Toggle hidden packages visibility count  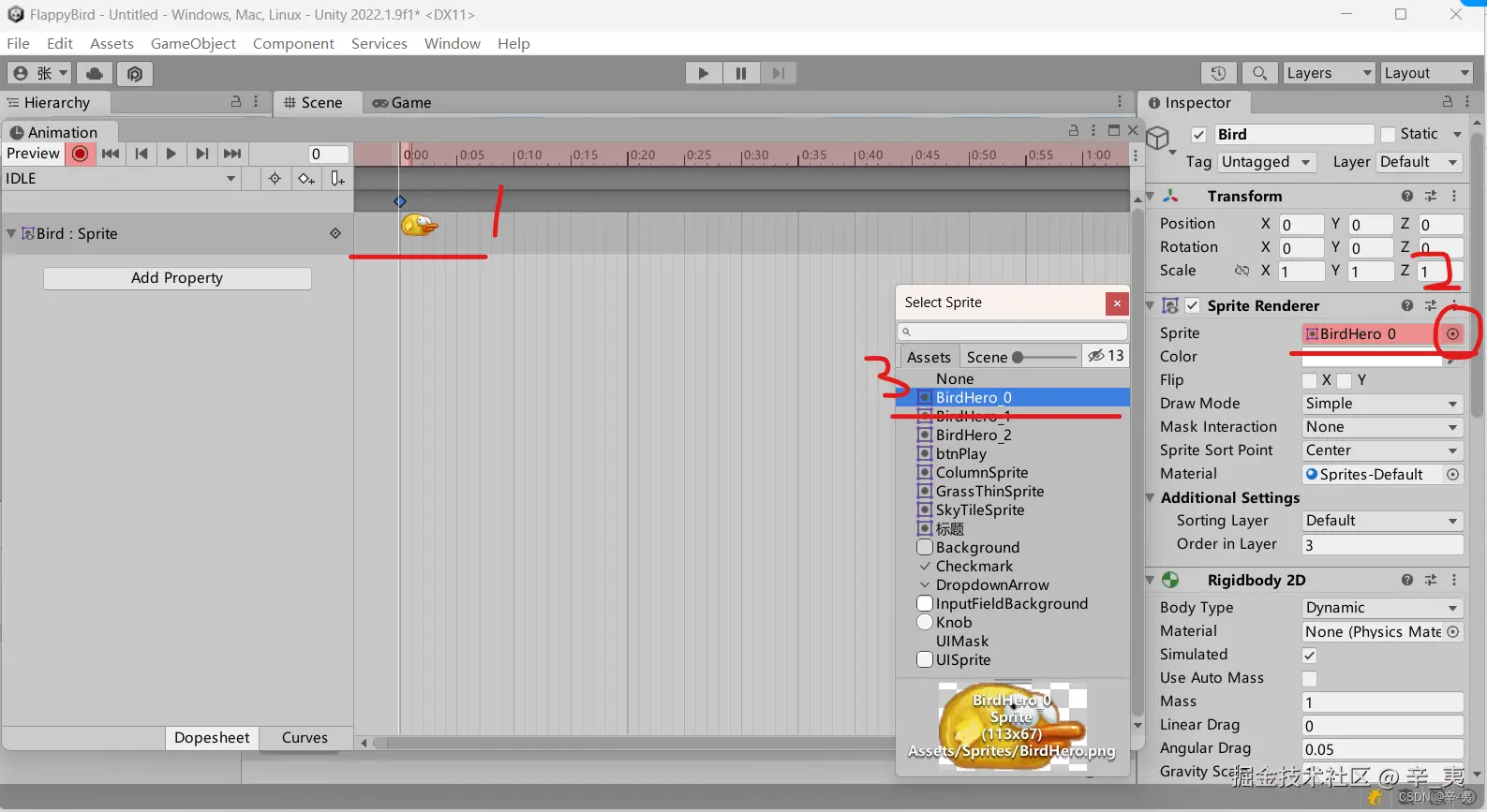click(1106, 356)
